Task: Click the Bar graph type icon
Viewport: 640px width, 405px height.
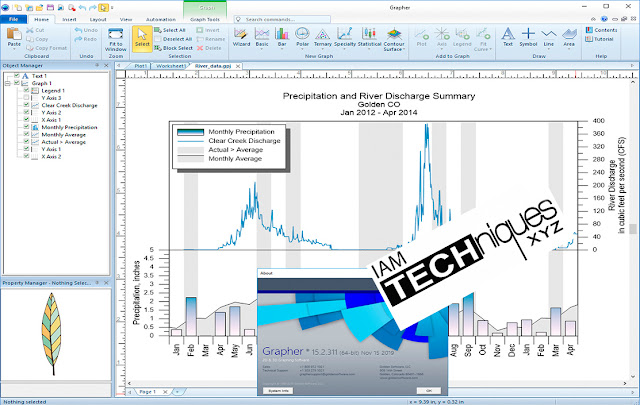Action: tap(282, 33)
